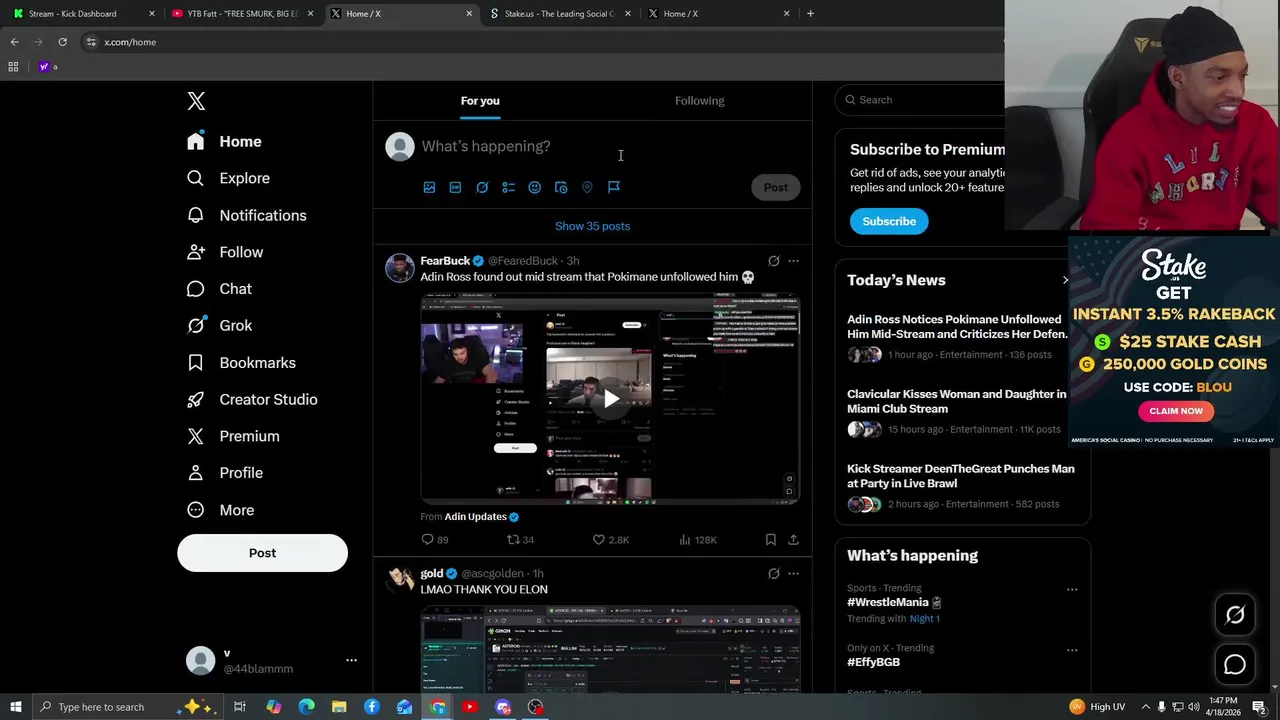1280x720 pixels.
Task: View analytics showing 128K views
Action: click(x=697, y=540)
